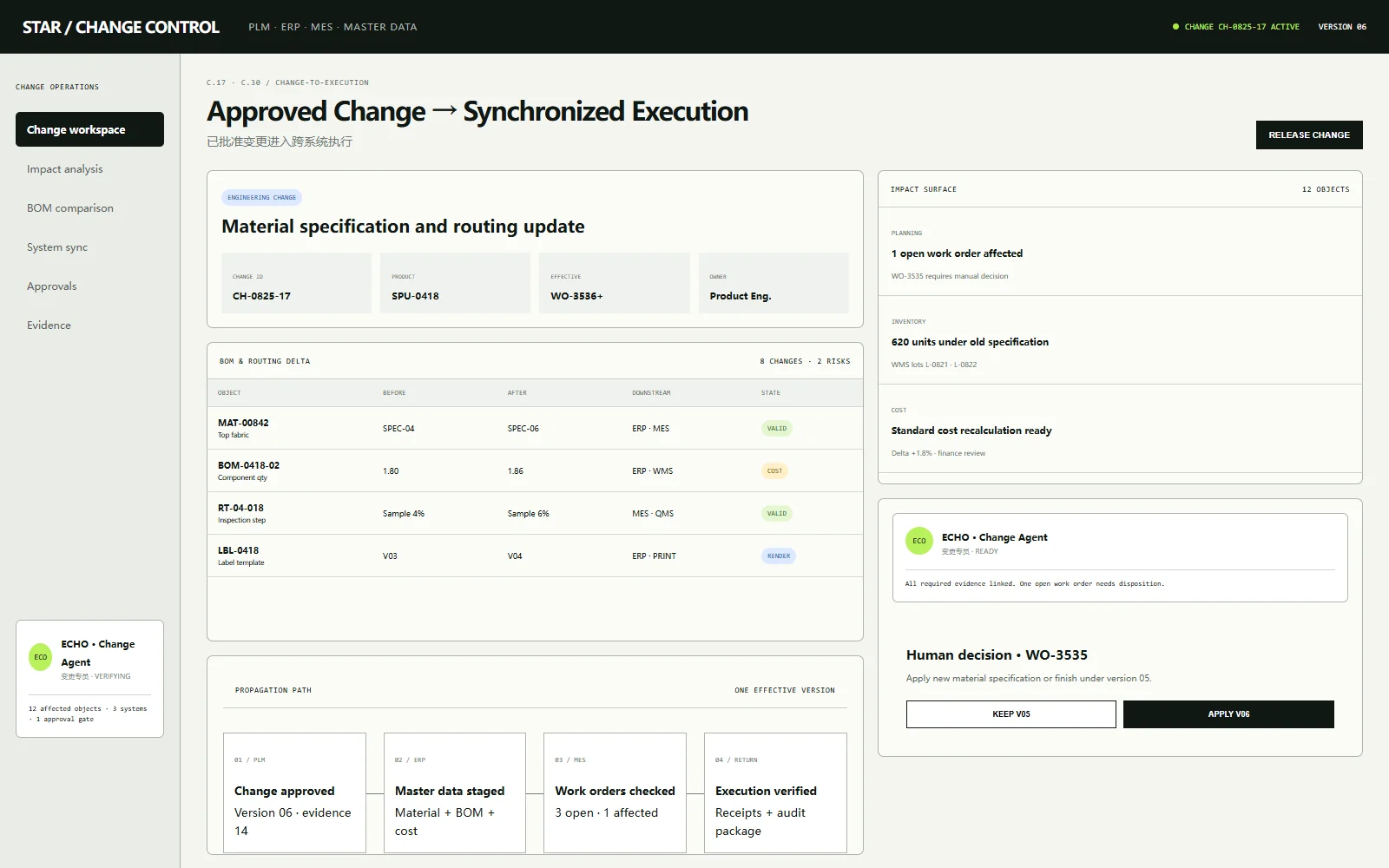Select System sync in sidebar
The image size is (1389, 868).
[89, 247]
